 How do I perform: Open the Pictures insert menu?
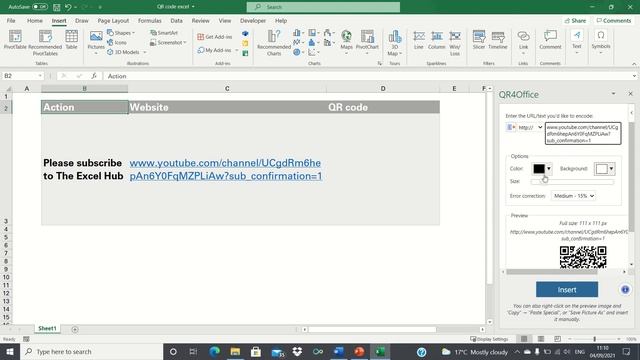point(96,42)
